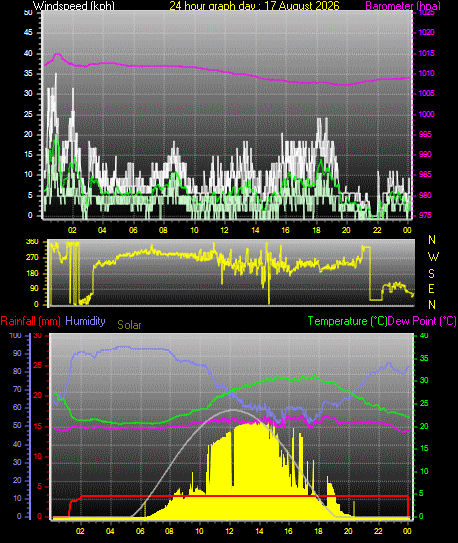Click the Rainfall (mm) legend label

click(x=30, y=321)
